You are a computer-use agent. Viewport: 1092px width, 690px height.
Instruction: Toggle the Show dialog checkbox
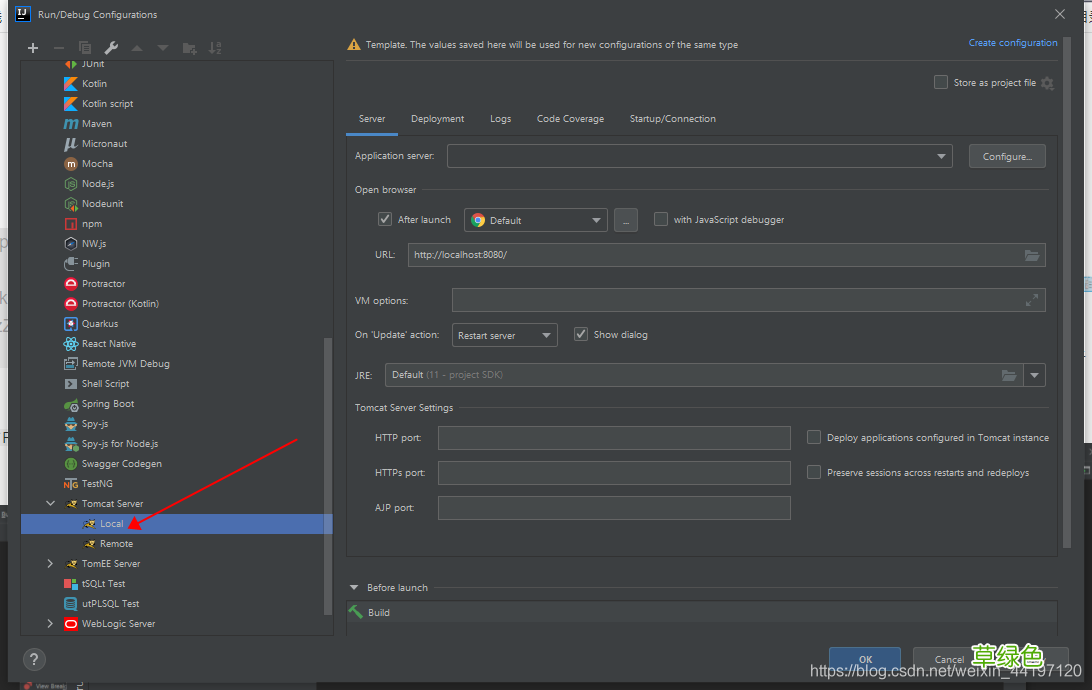[581, 335]
